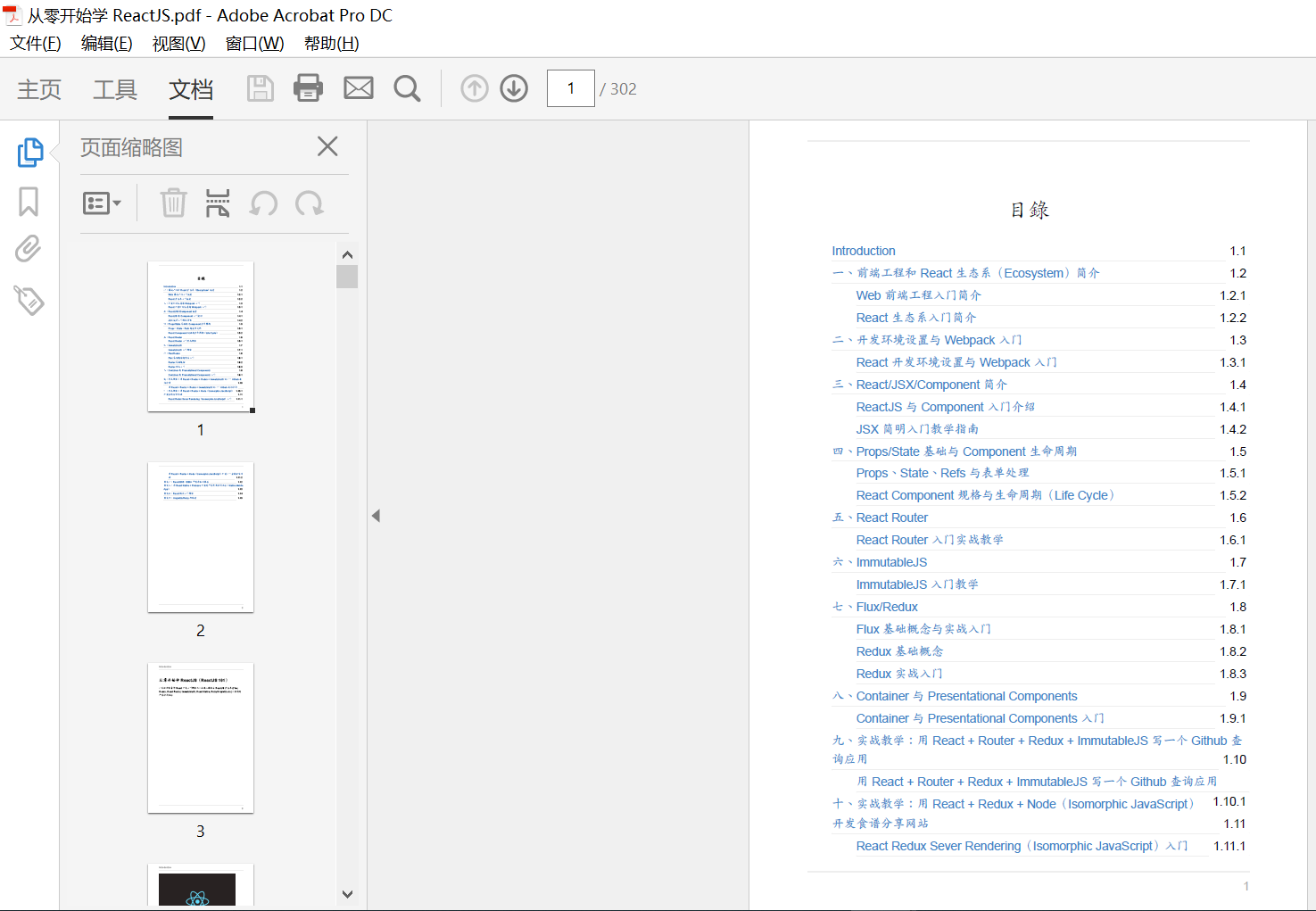Open ReactJS 与 Component 入门介绍 link
Screen dimensions: 1316x911
coord(946,407)
